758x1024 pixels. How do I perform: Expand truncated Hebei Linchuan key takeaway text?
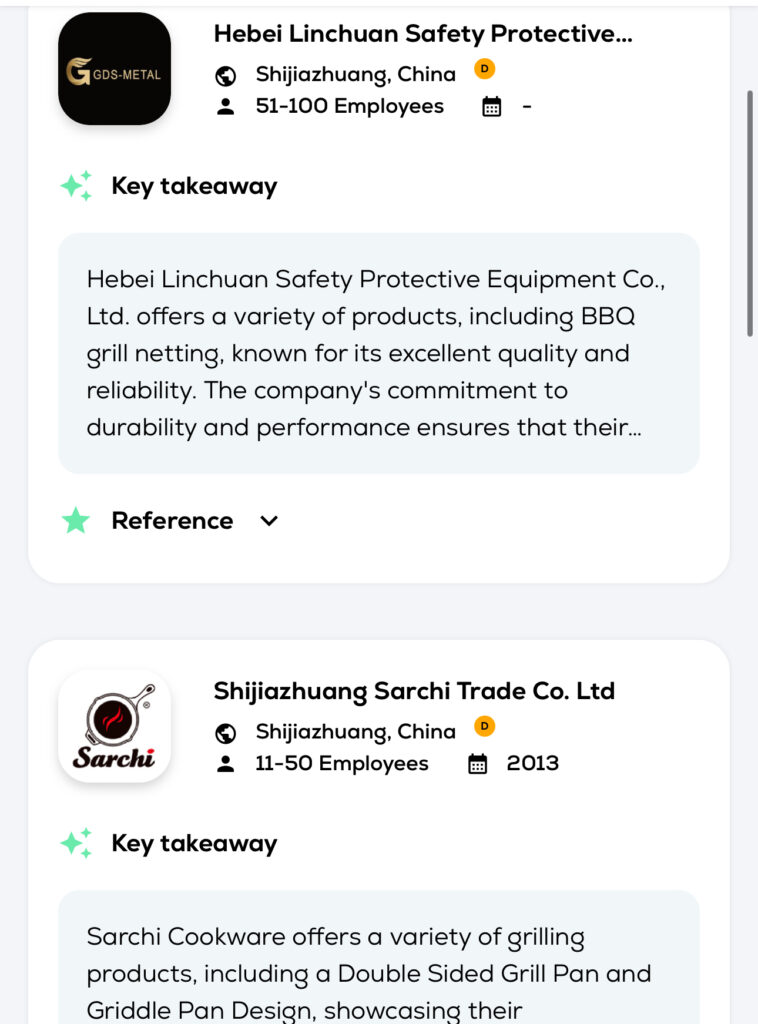378,353
